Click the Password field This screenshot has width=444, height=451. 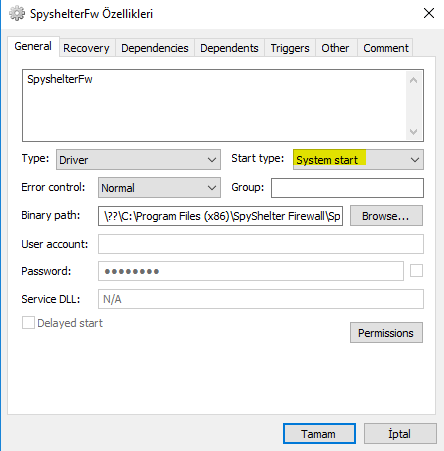click(251, 271)
